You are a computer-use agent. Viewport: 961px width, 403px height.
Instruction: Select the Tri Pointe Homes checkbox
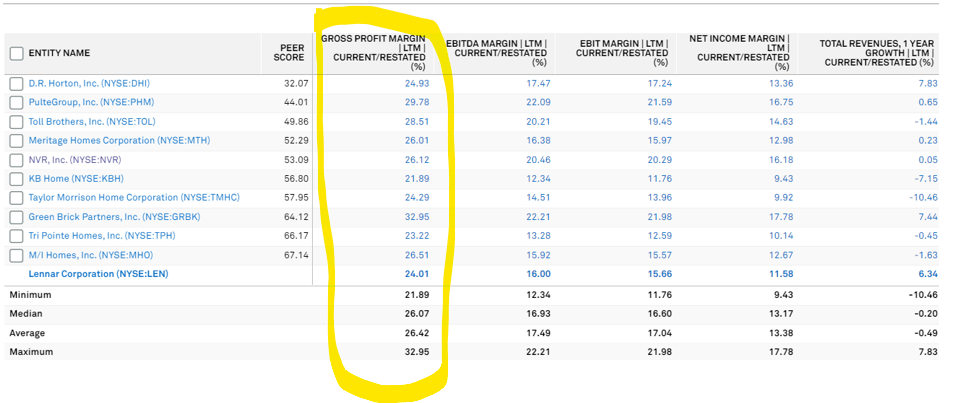pyautogui.click(x=17, y=236)
